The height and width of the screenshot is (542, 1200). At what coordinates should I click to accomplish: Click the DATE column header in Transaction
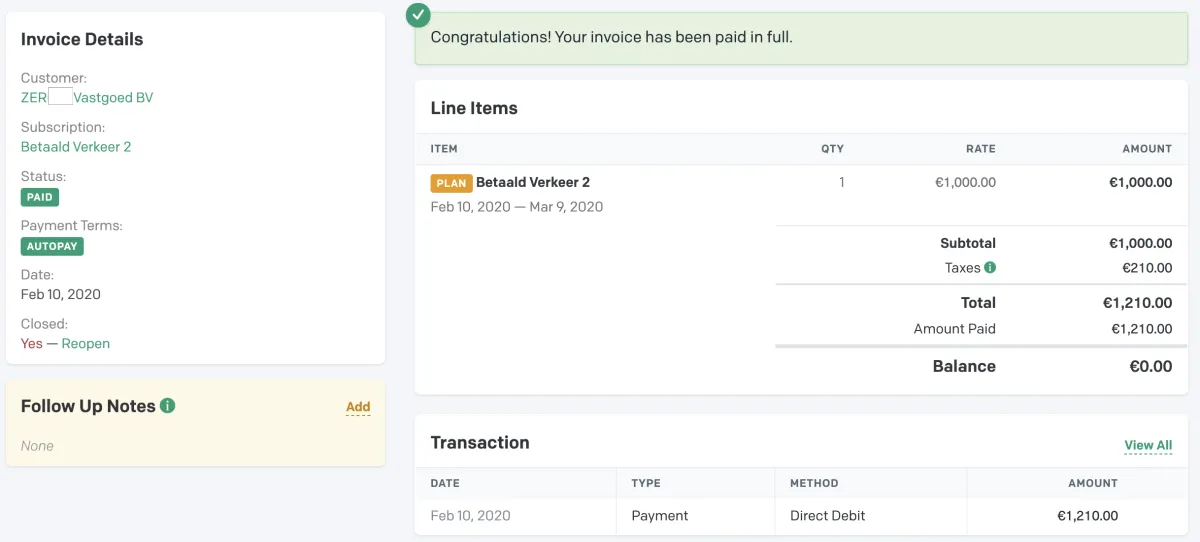[x=445, y=483]
